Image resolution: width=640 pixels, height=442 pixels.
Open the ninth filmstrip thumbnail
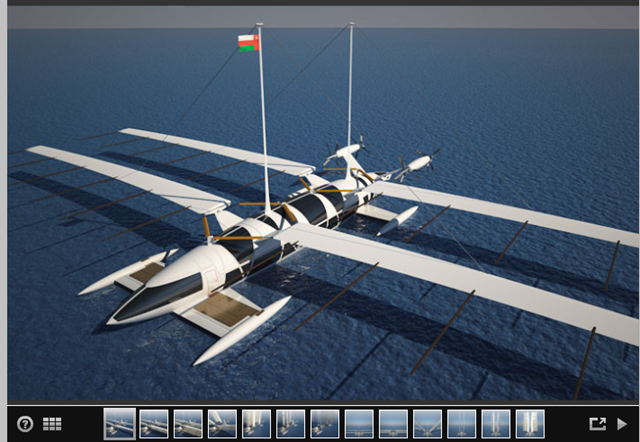tap(393, 424)
